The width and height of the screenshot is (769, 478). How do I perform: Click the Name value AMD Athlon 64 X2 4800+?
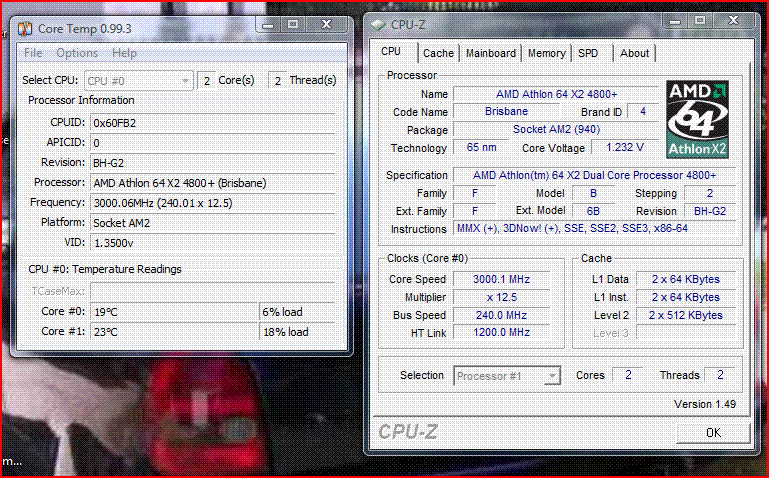point(556,94)
